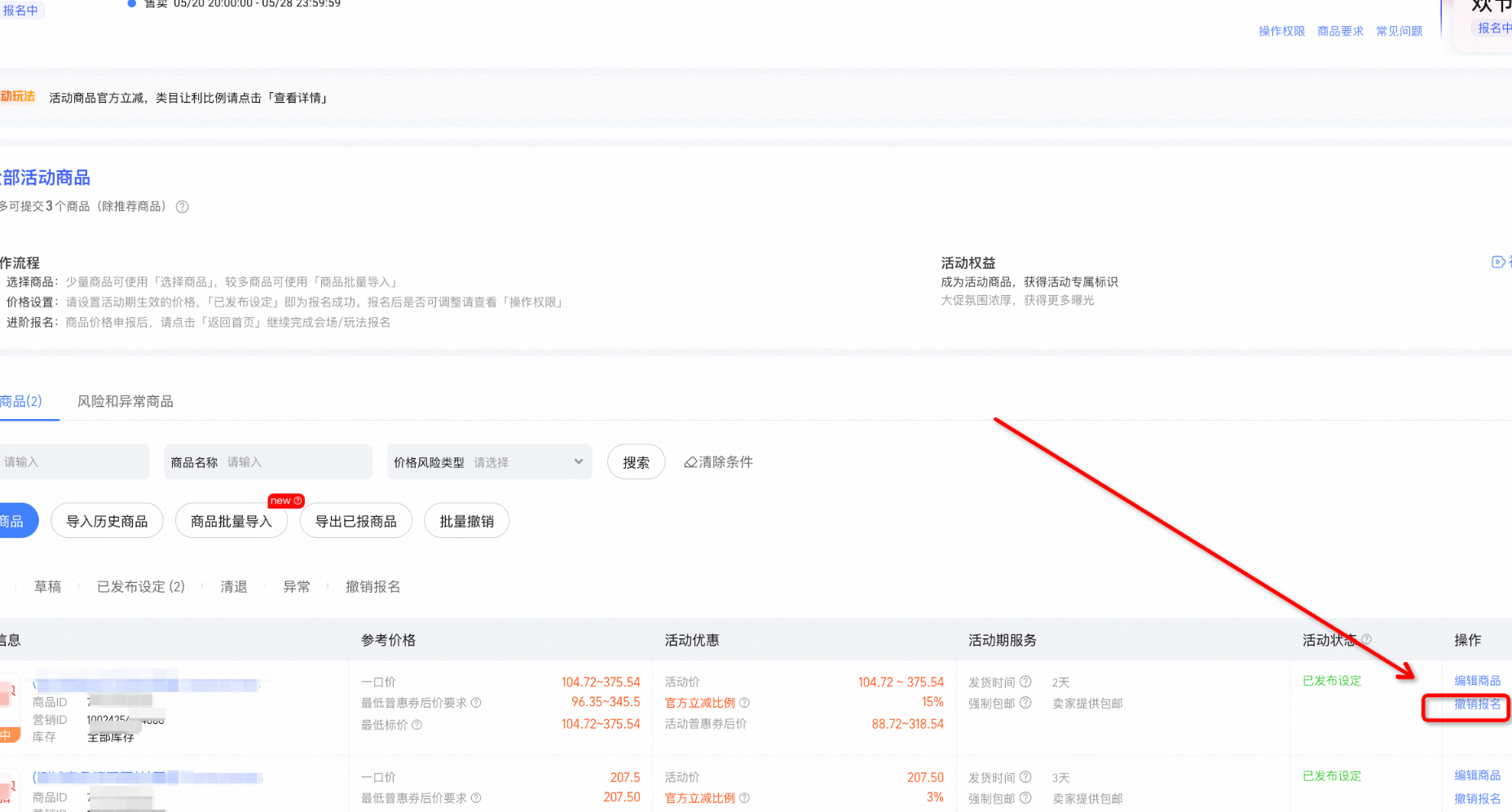This screenshot has height=812, width=1512.
Task: Click help icon beside 除推荐商品 text
Action: coord(183,207)
